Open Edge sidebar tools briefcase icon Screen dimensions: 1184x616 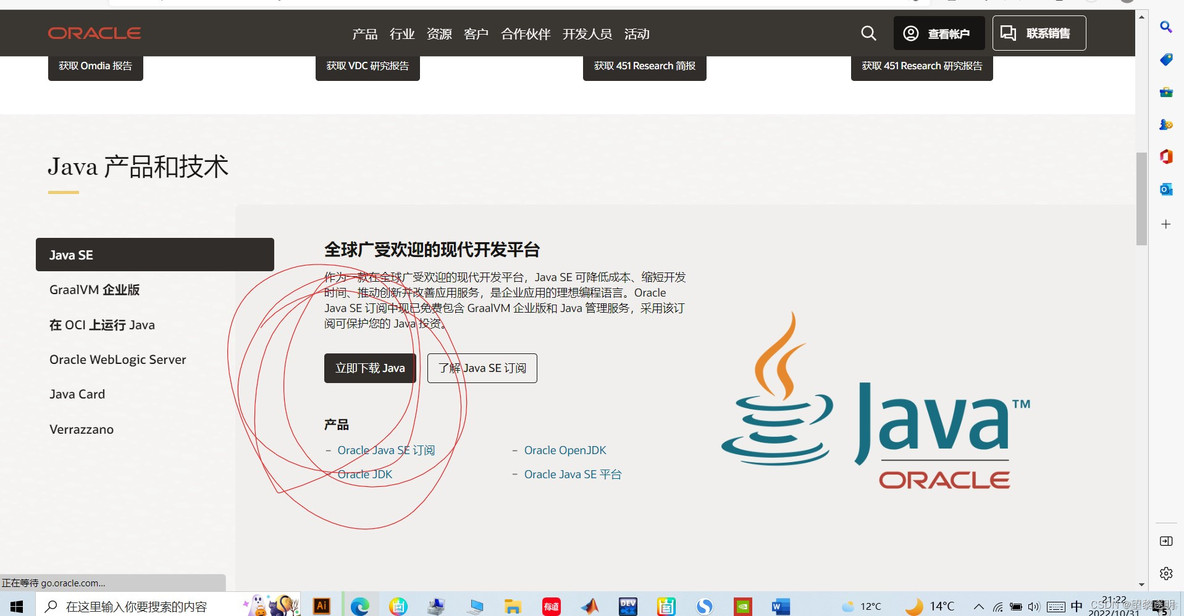coord(1166,92)
